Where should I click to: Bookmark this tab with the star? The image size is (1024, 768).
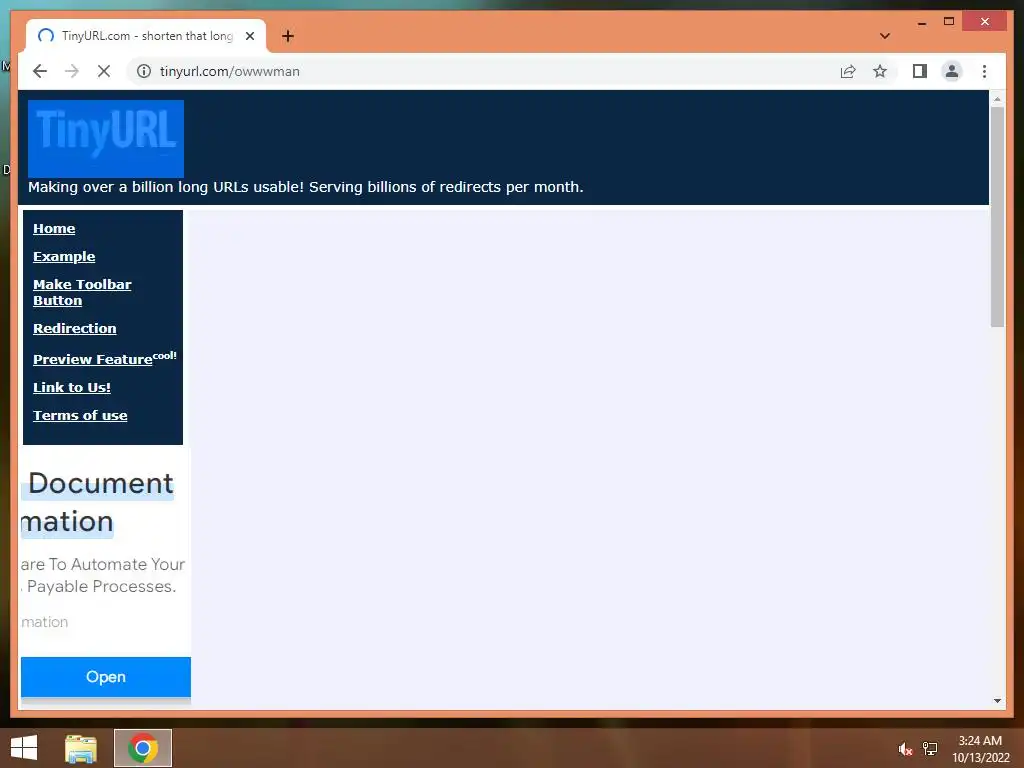(880, 71)
